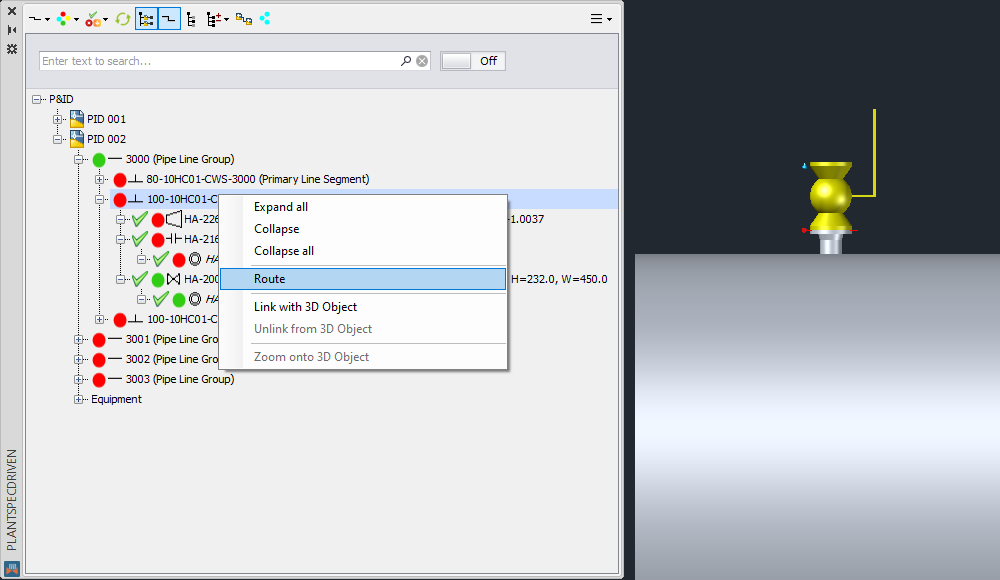Open the validation checkmark filter dropdown
This screenshot has width=1000, height=580.
97,19
